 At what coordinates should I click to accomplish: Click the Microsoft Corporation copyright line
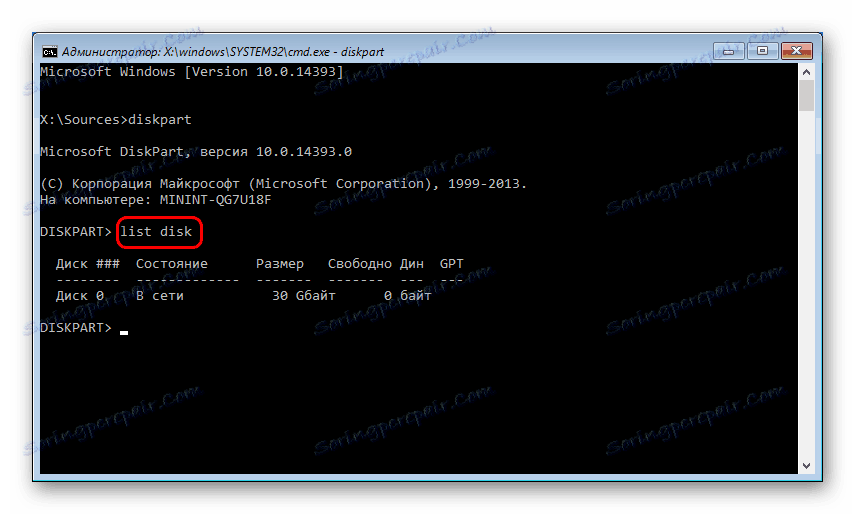tap(284, 184)
